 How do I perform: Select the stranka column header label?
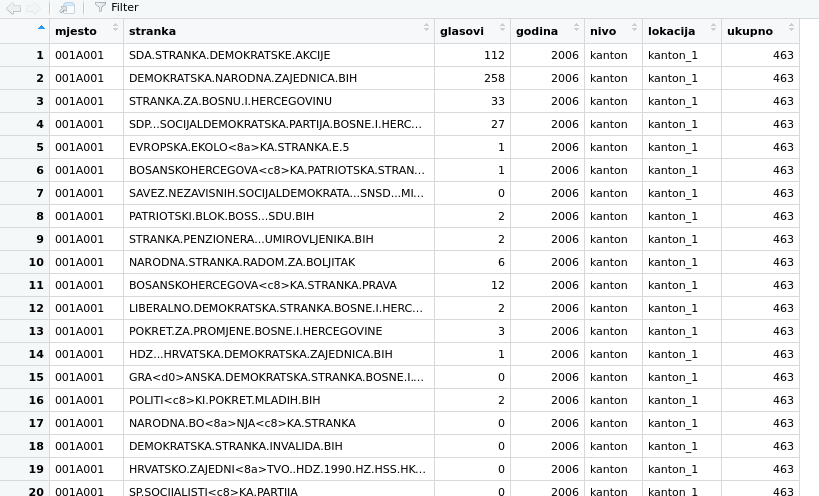152,31
